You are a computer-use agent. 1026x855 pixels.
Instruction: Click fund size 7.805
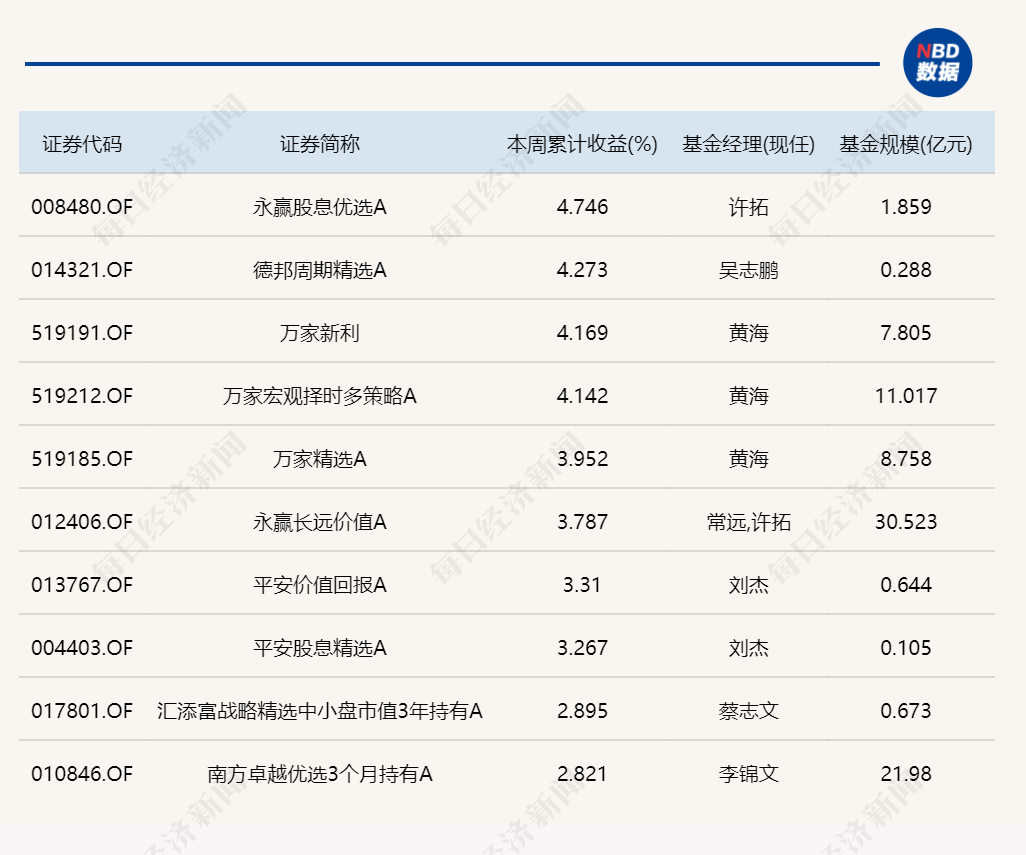(906, 333)
